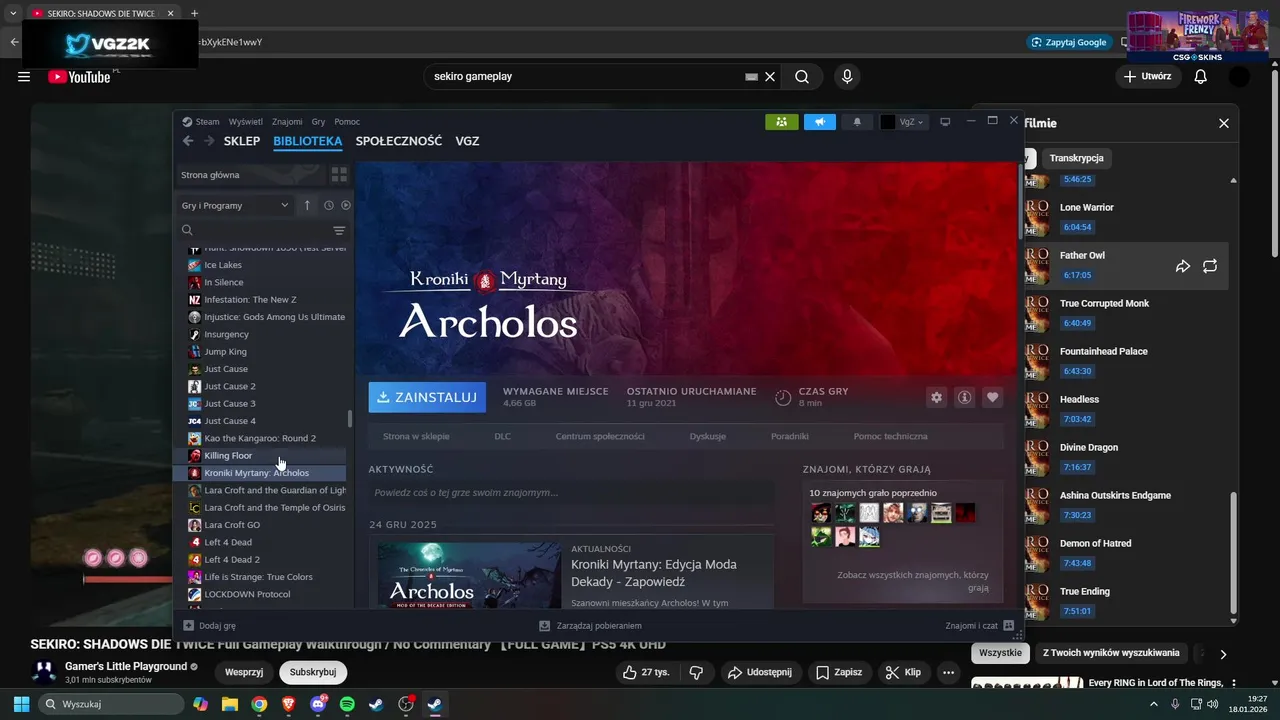
Task: Click the Steam library list scrollbar
Action: [x=349, y=418]
